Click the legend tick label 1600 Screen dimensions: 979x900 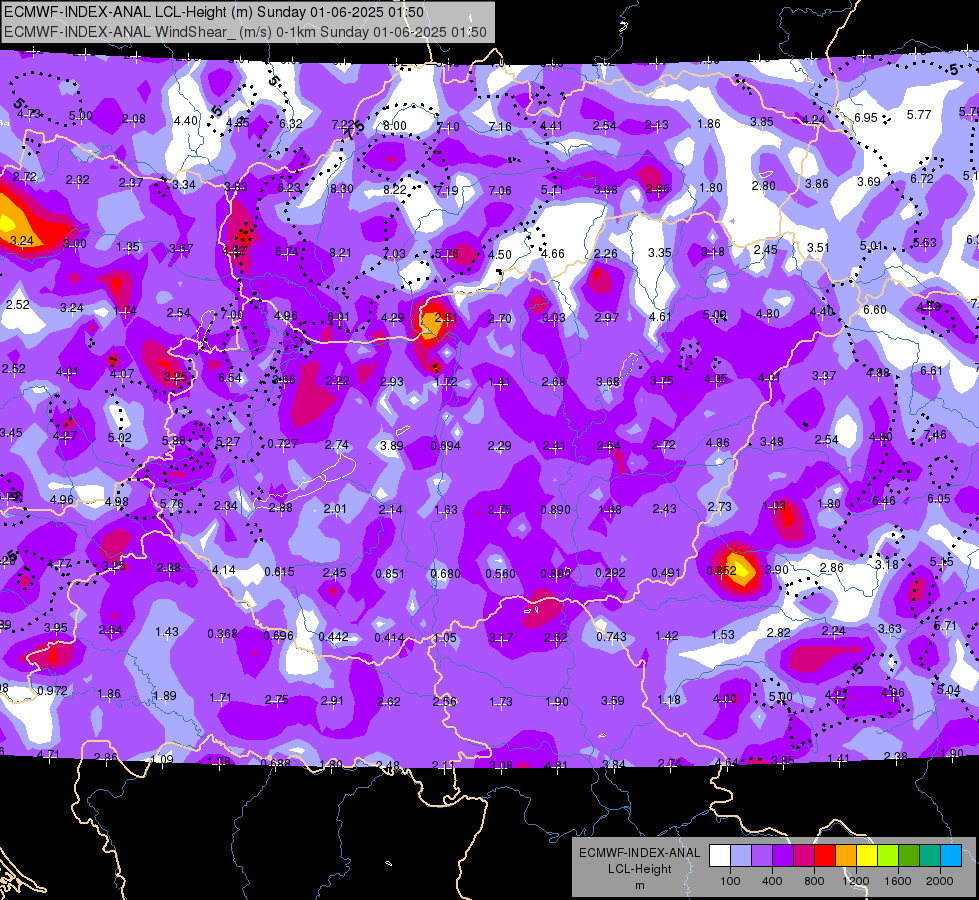click(x=898, y=881)
